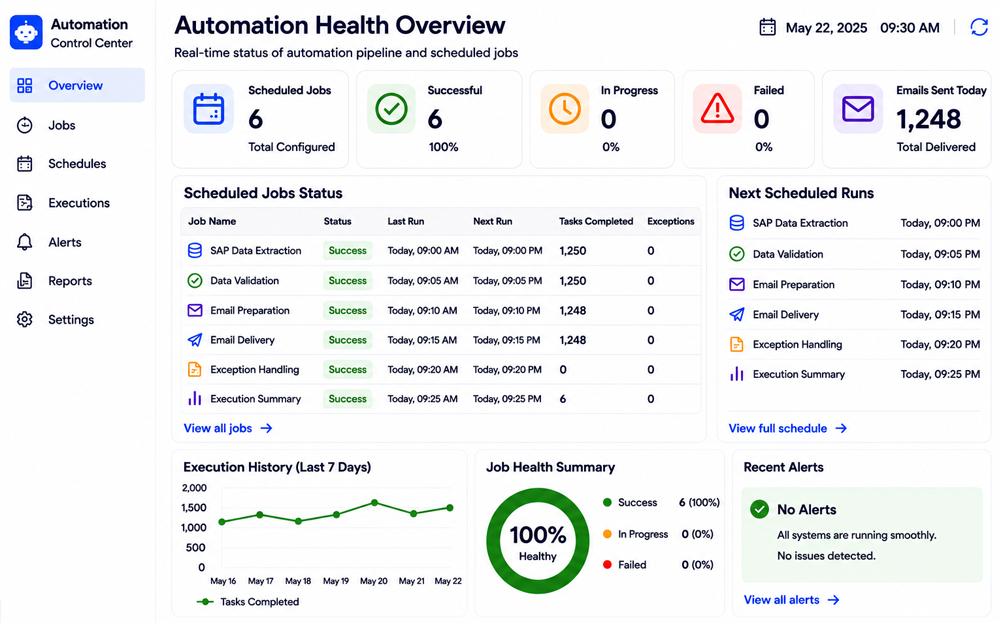Click the purple envelope icon on Emails Sent Today
Screen dimensions: 1000x623
858,109
